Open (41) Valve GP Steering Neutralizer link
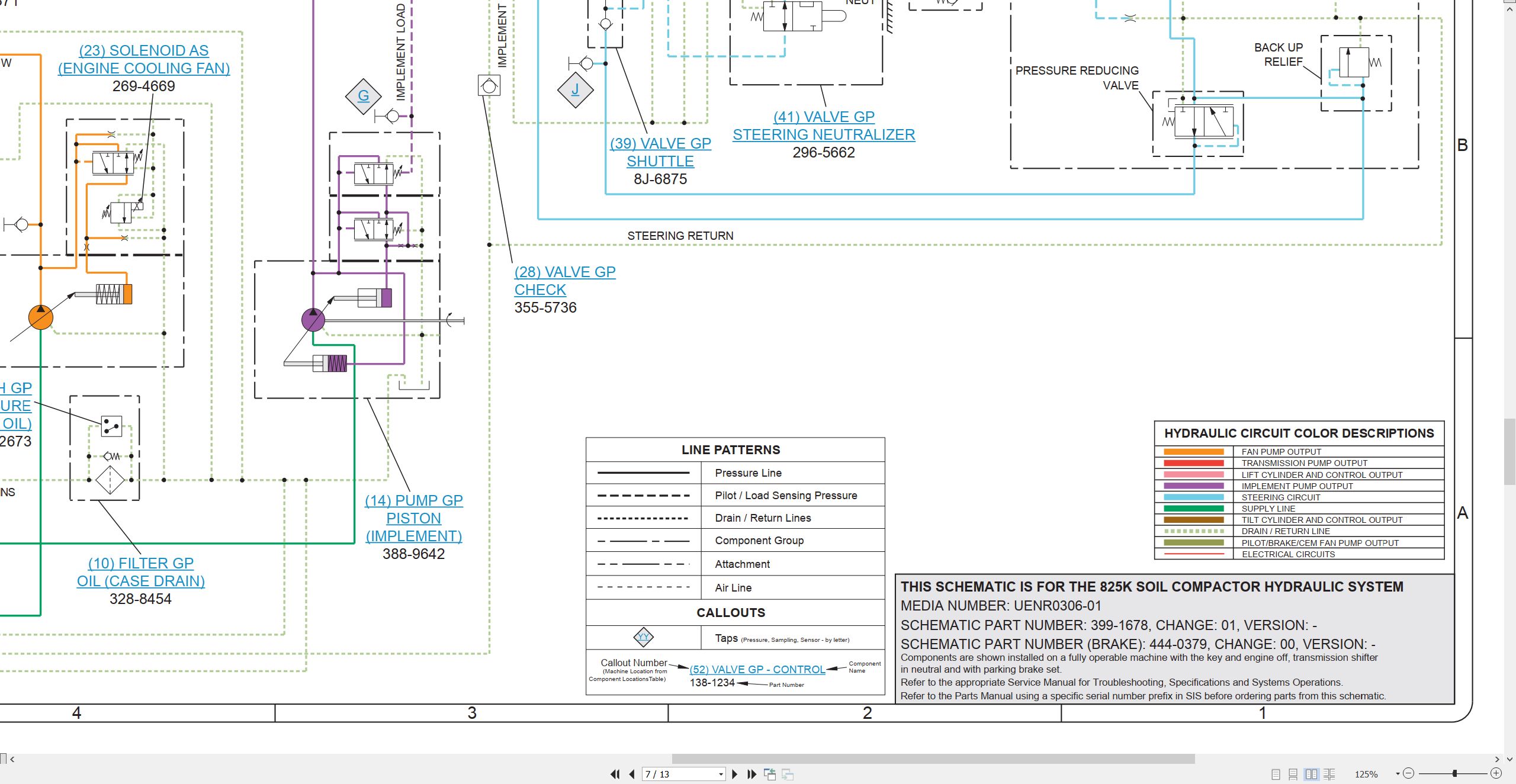The image size is (1516, 784). pos(824,126)
